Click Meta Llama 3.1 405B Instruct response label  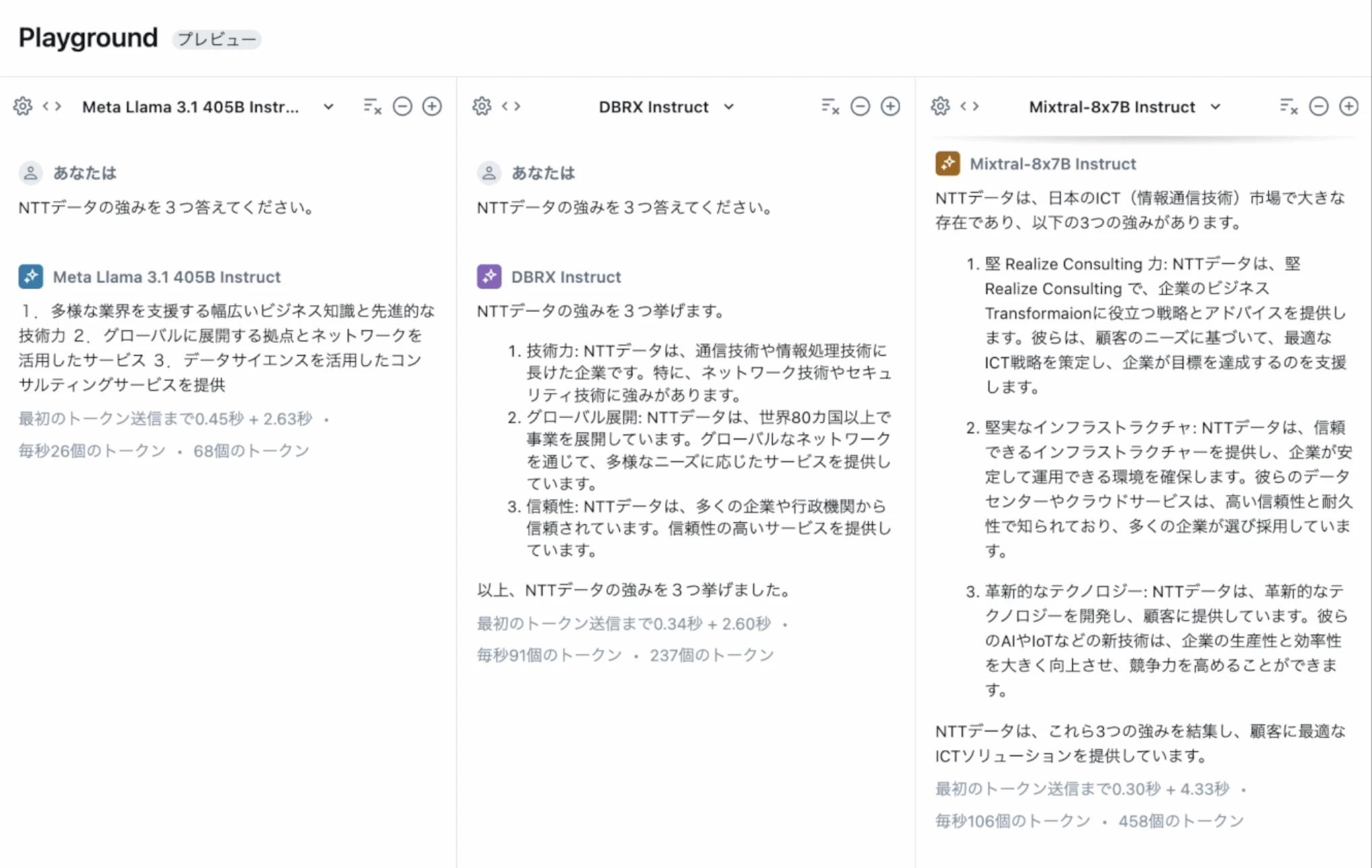click(166, 277)
